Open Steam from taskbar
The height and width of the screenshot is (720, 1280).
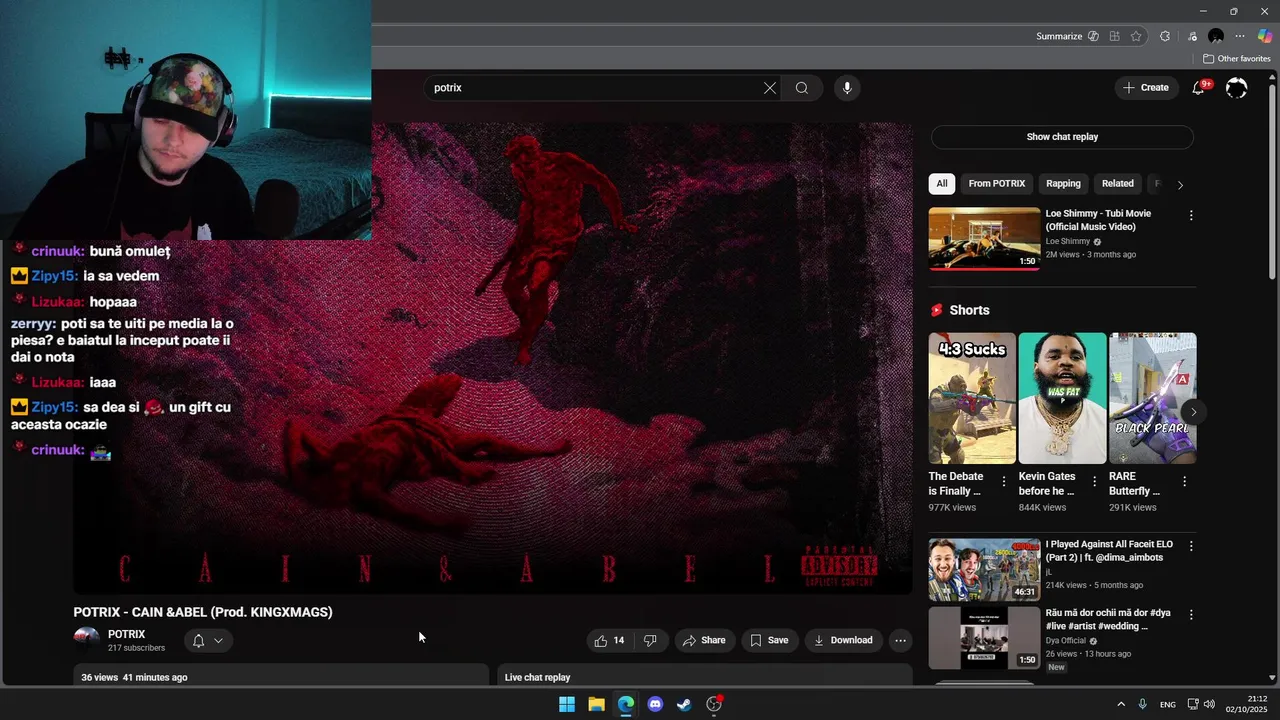click(684, 704)
